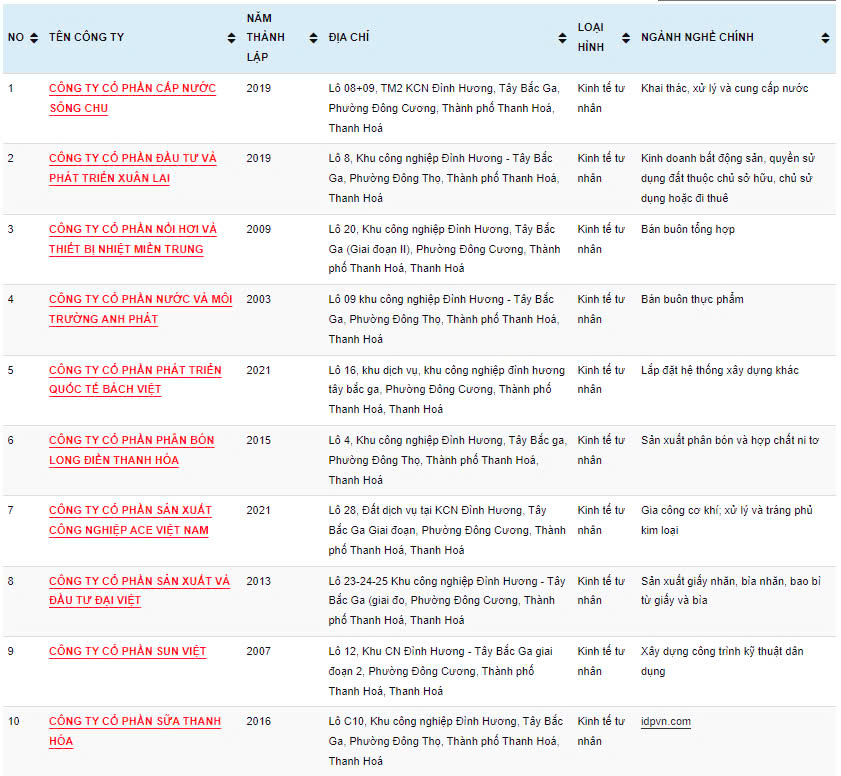Click address starting 'Lô 08+09, TM2 KCN'

coord(444,108)
